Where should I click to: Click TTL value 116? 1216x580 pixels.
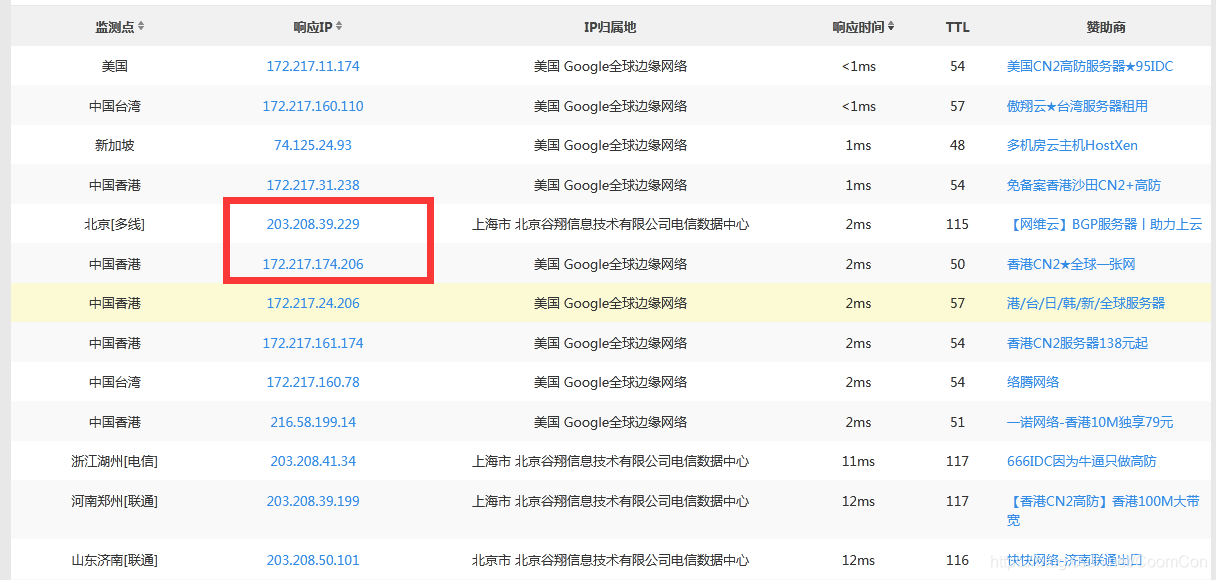(x=957, y=560)
